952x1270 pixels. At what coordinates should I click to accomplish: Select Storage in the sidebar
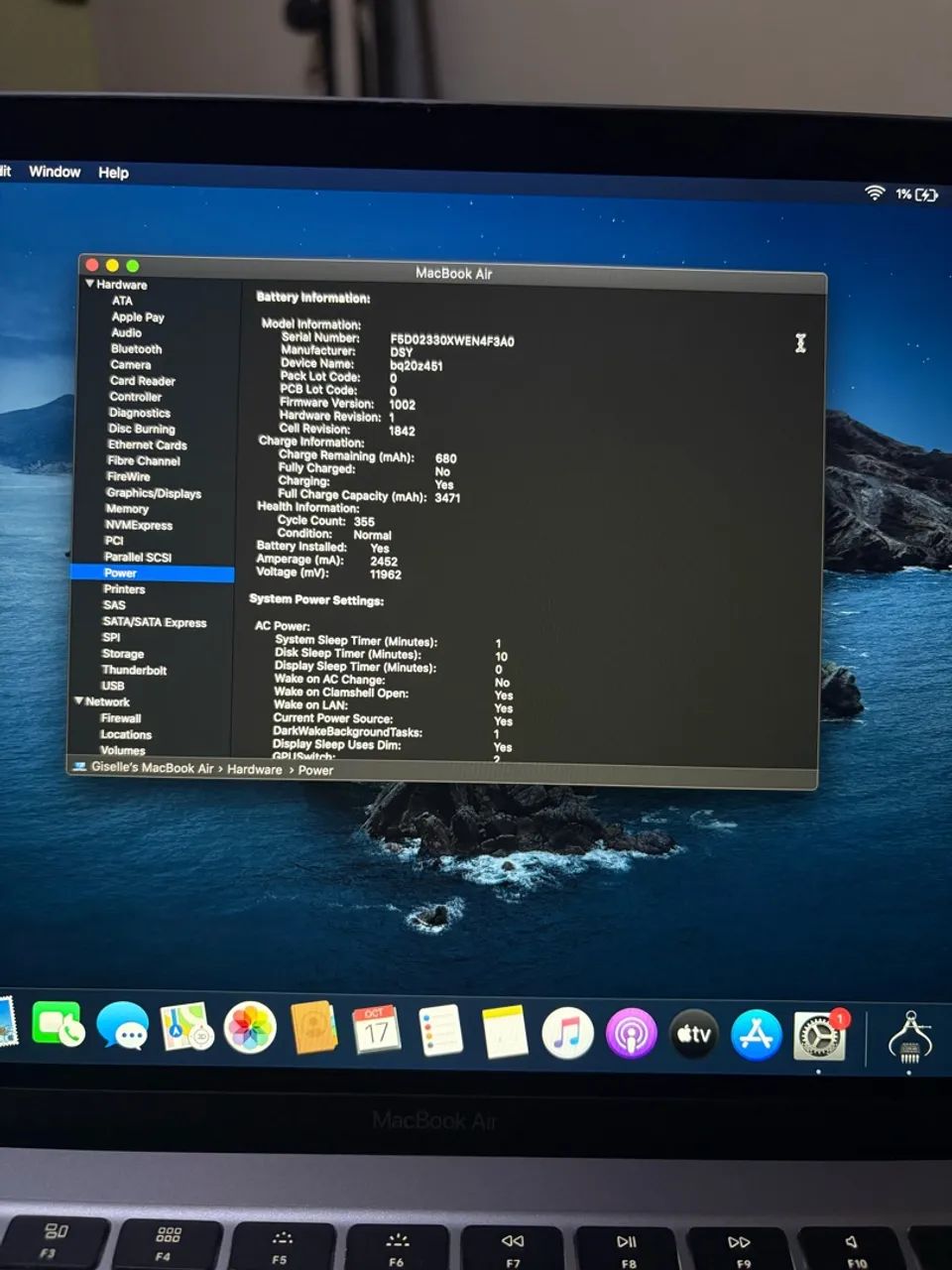coord(122,654)
